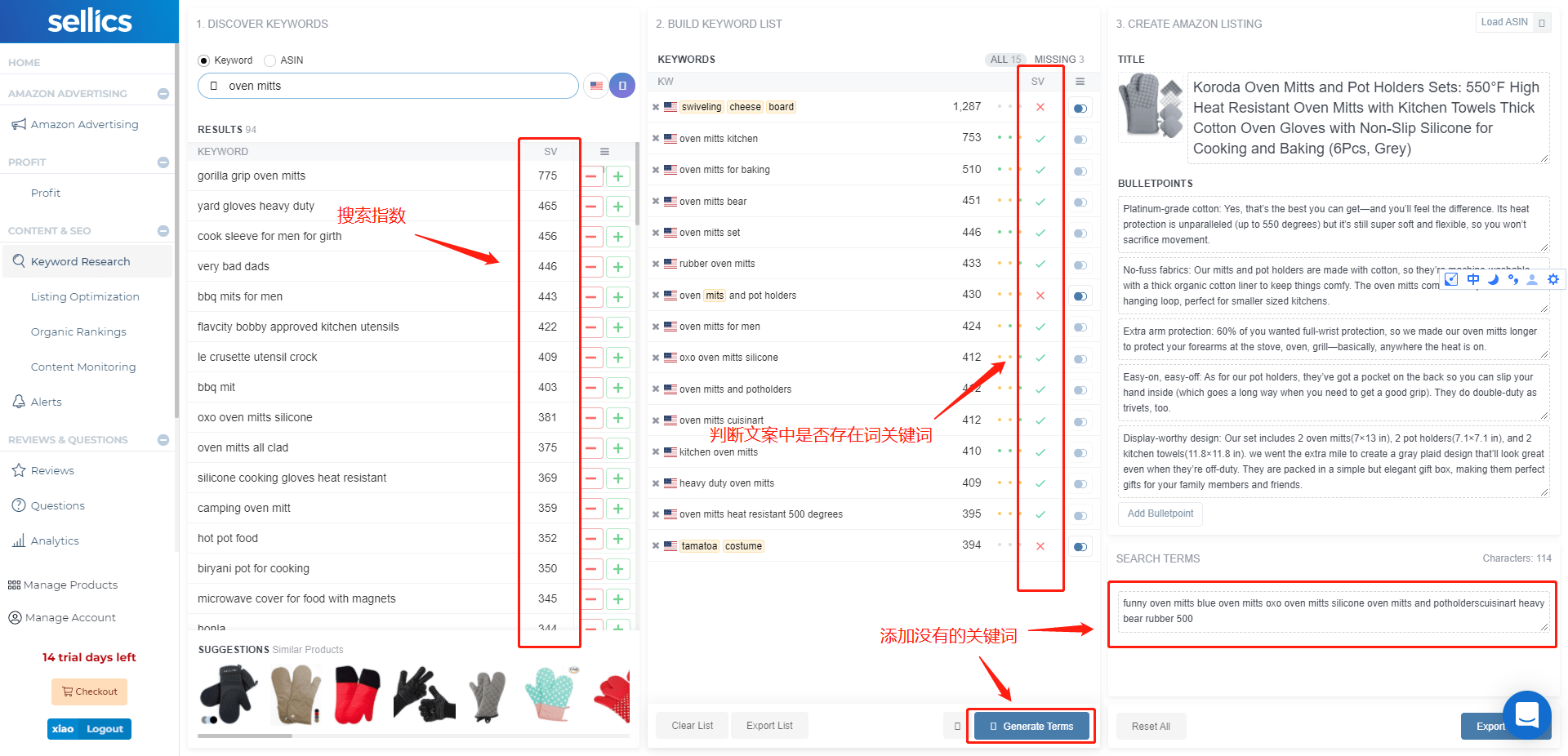Select the red oven mitts suggestion thumbnail
Viewport: 1568px width, 756px height.
tap(358, 695)
